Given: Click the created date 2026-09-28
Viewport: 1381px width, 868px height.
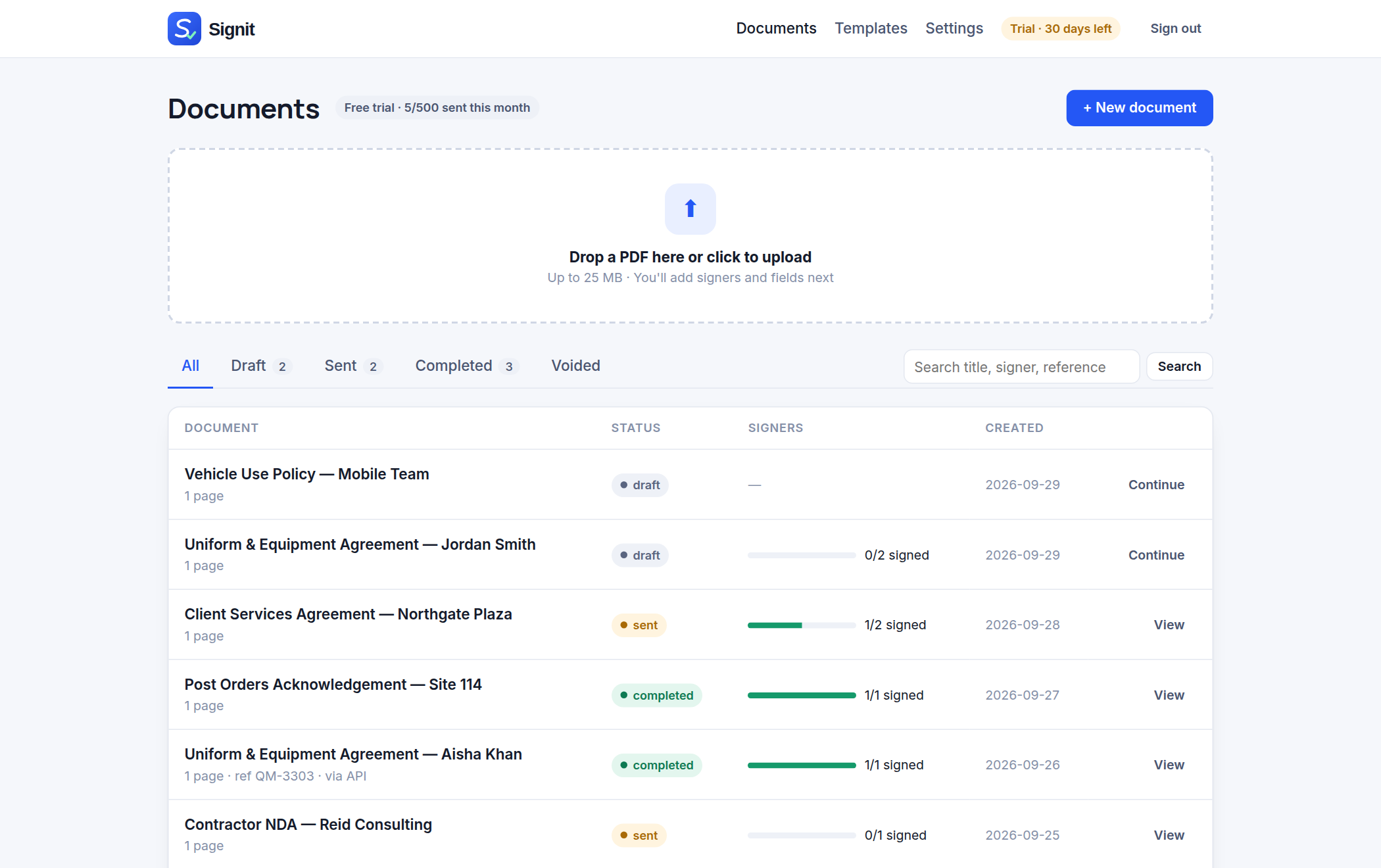Looking at the screenshot, I should point(1023,625).
